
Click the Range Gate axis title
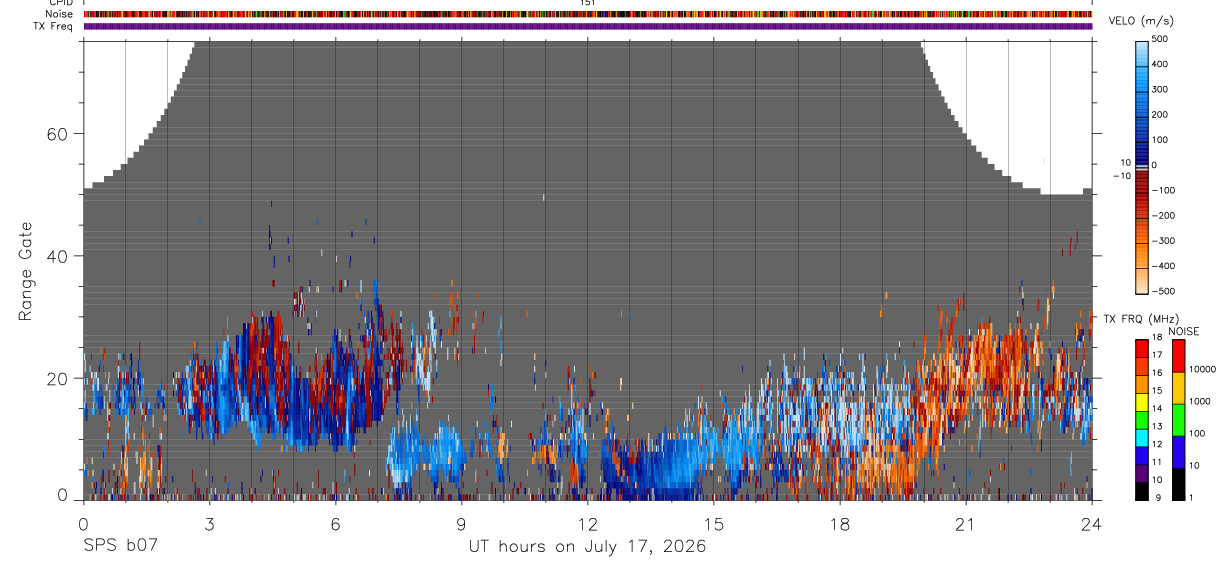25,271
